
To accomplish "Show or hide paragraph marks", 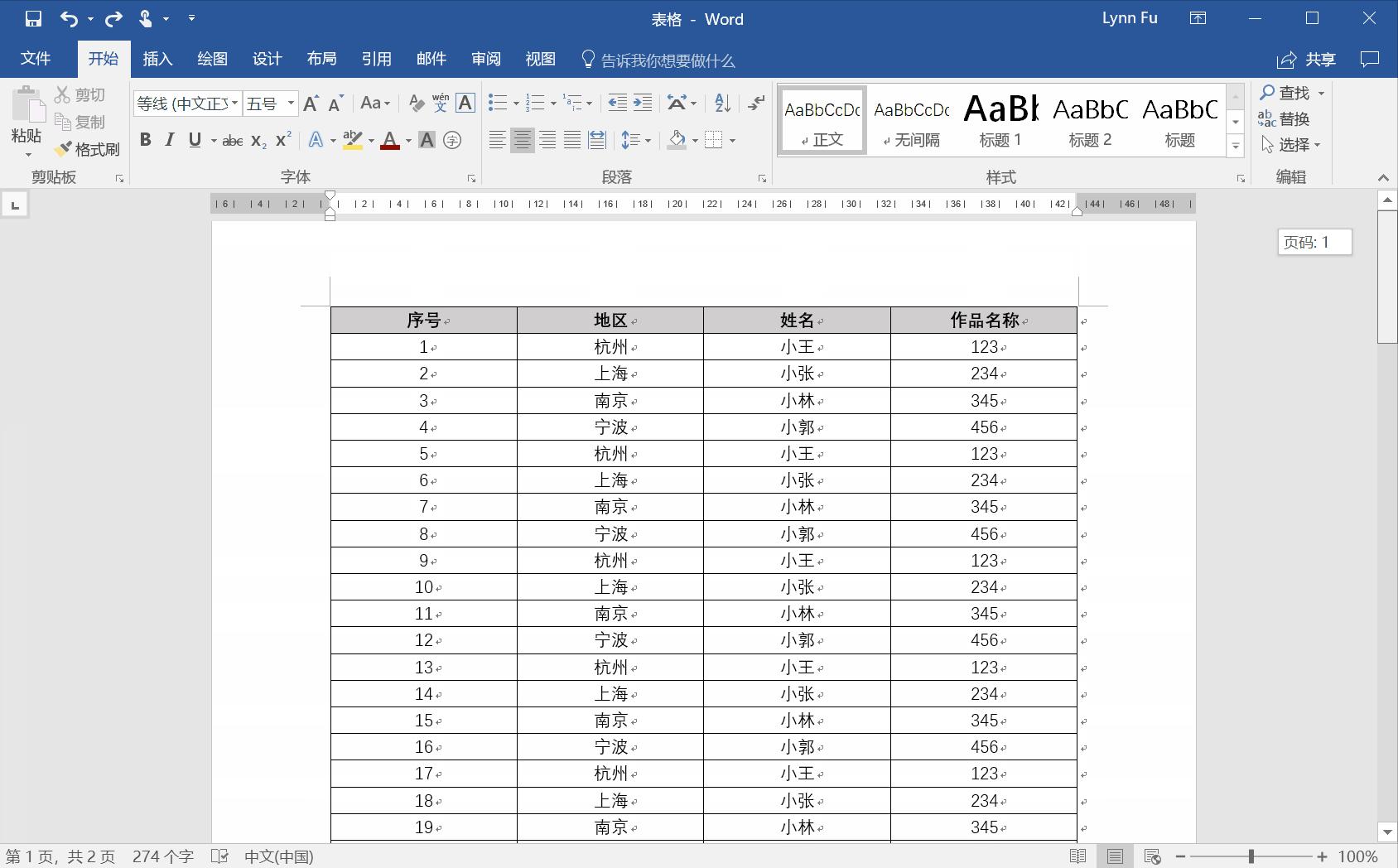I will [x=756, y=103].
